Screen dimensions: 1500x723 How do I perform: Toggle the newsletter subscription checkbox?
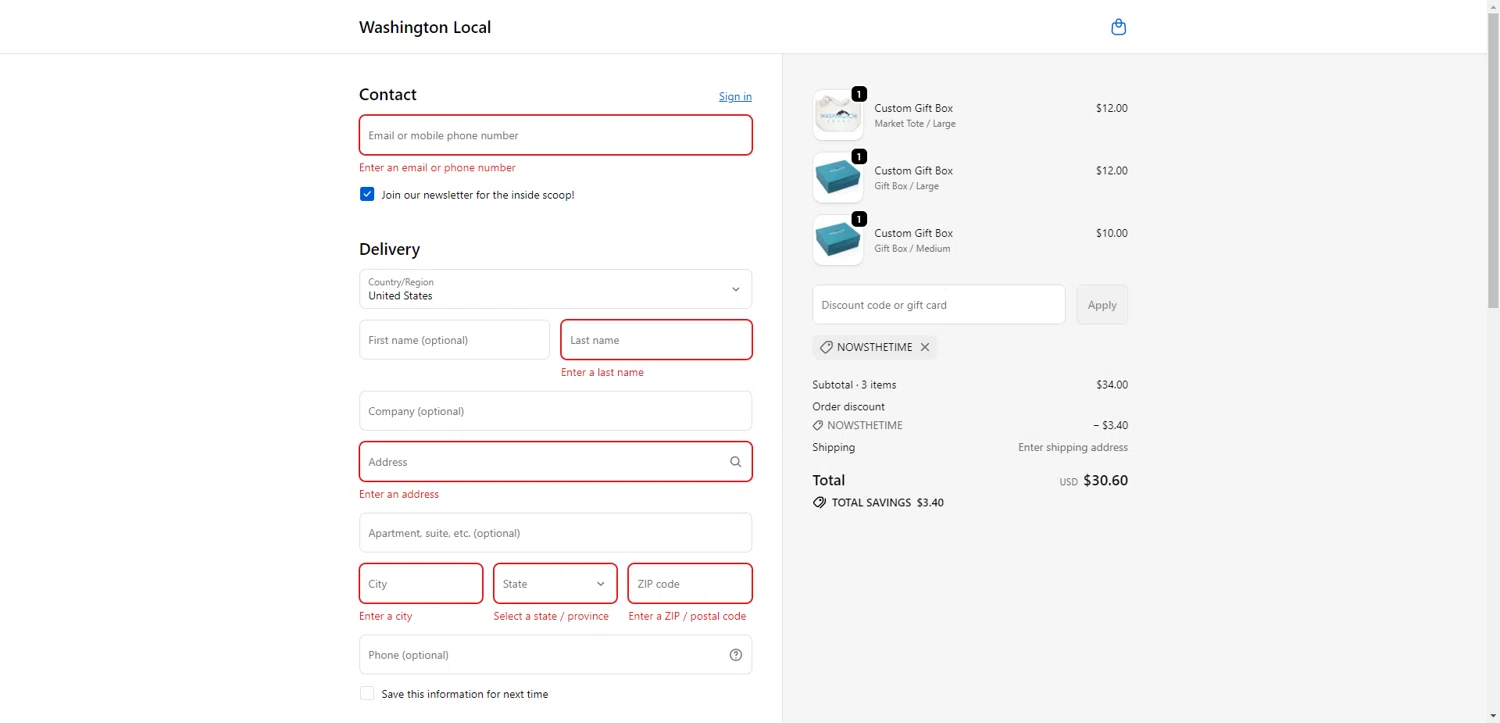point(367,194)
